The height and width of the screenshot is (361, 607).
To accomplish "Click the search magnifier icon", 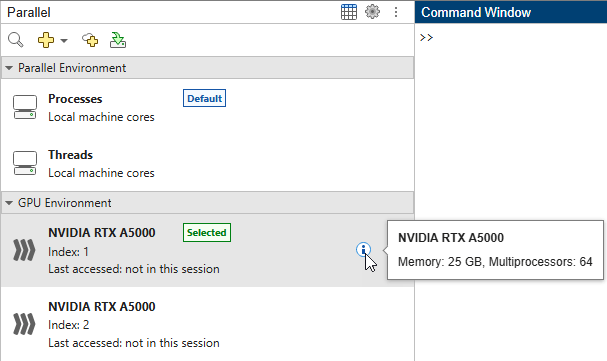I will coord(16,40).
